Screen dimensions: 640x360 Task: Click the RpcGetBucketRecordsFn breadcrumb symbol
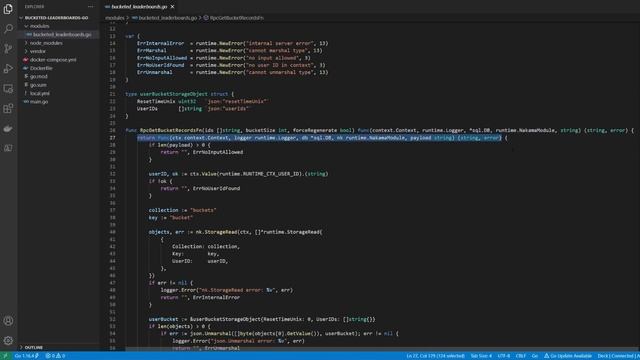point(237,18)
